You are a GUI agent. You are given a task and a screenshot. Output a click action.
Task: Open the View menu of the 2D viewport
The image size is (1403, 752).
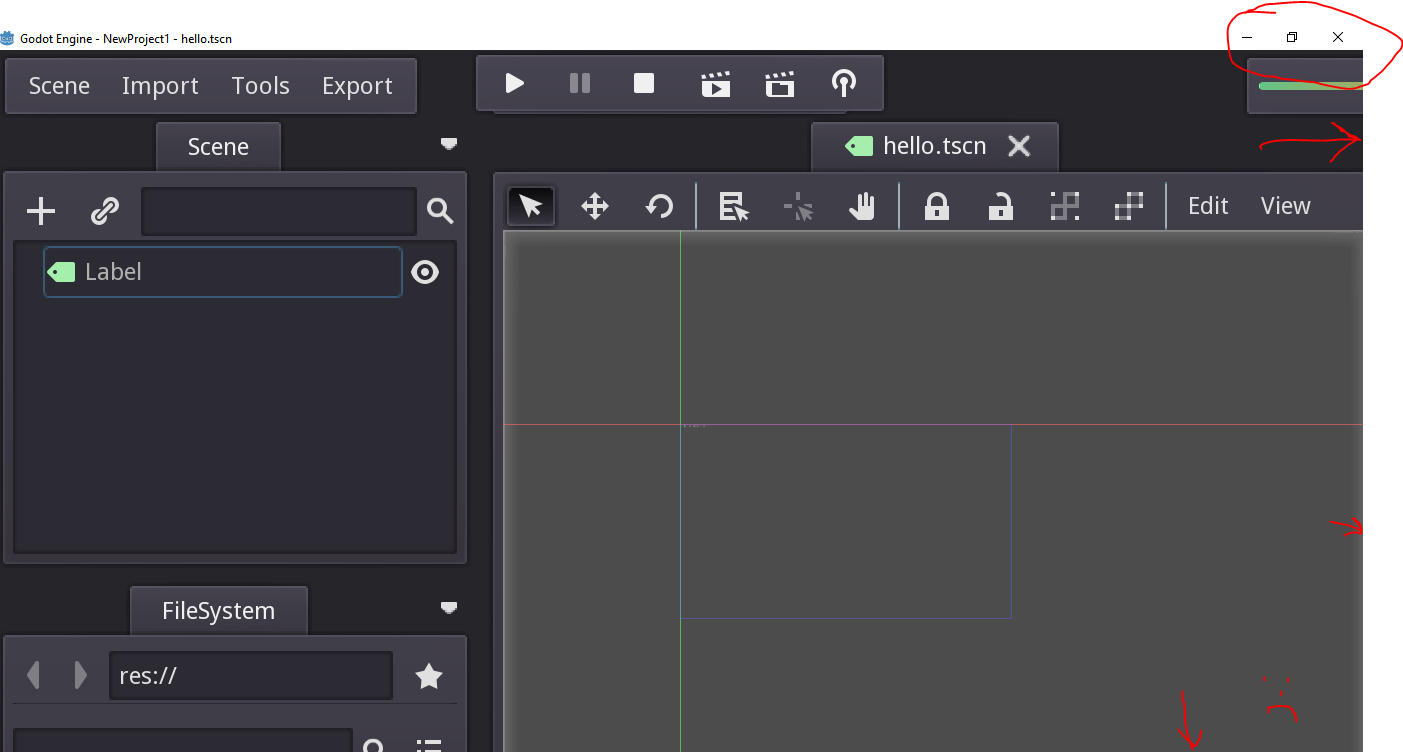coord(1285,205)
